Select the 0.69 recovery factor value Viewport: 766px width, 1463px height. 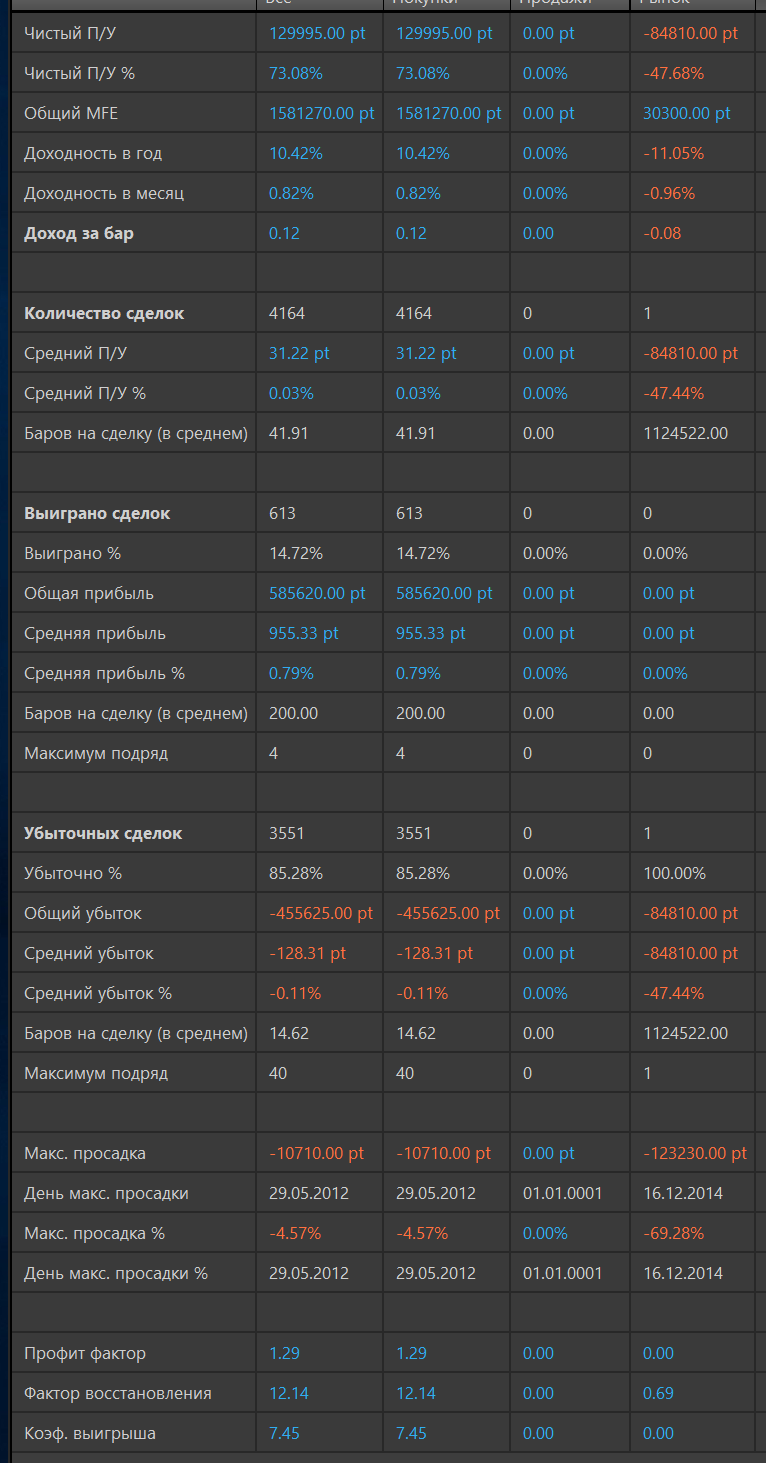pyautogui.click(x=659, y=1393)
